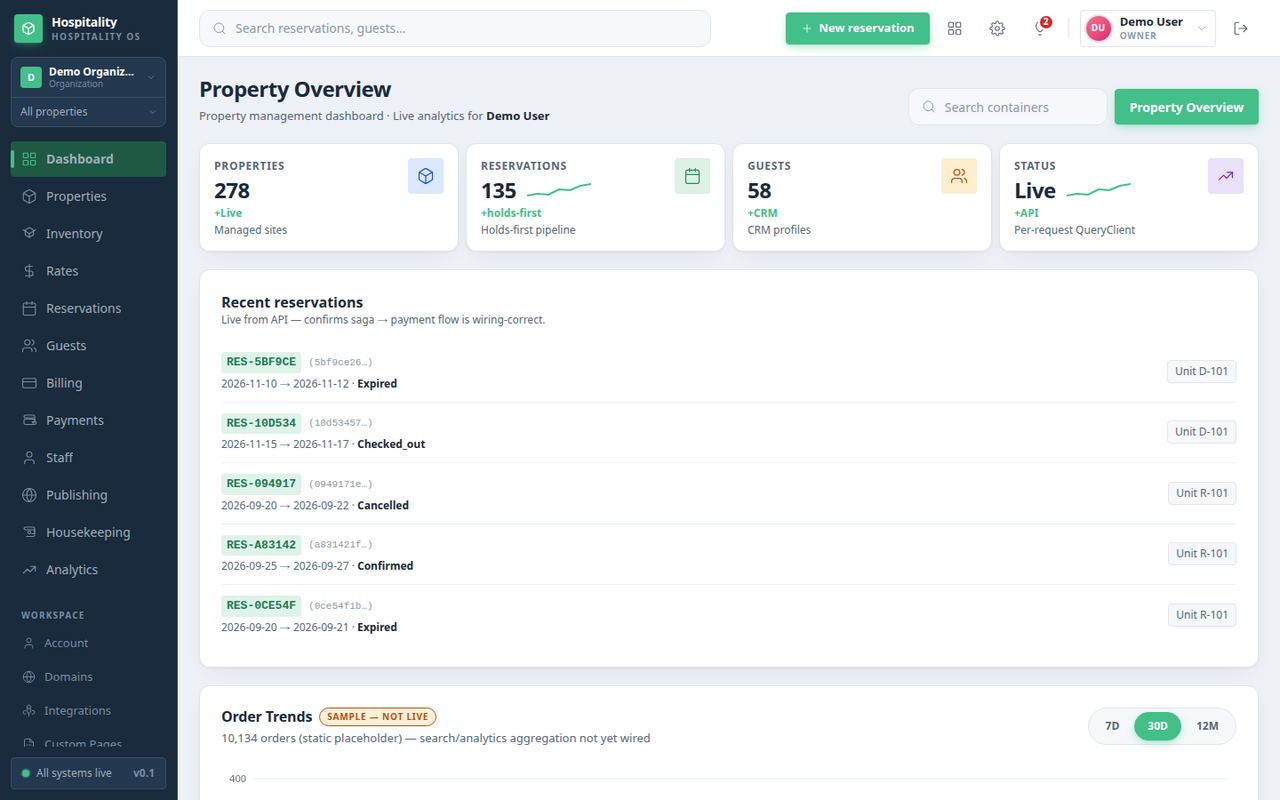Click the Search reservations, guests field
The width and height of the screenshot is (1280, 800).
tap(455, 28)
